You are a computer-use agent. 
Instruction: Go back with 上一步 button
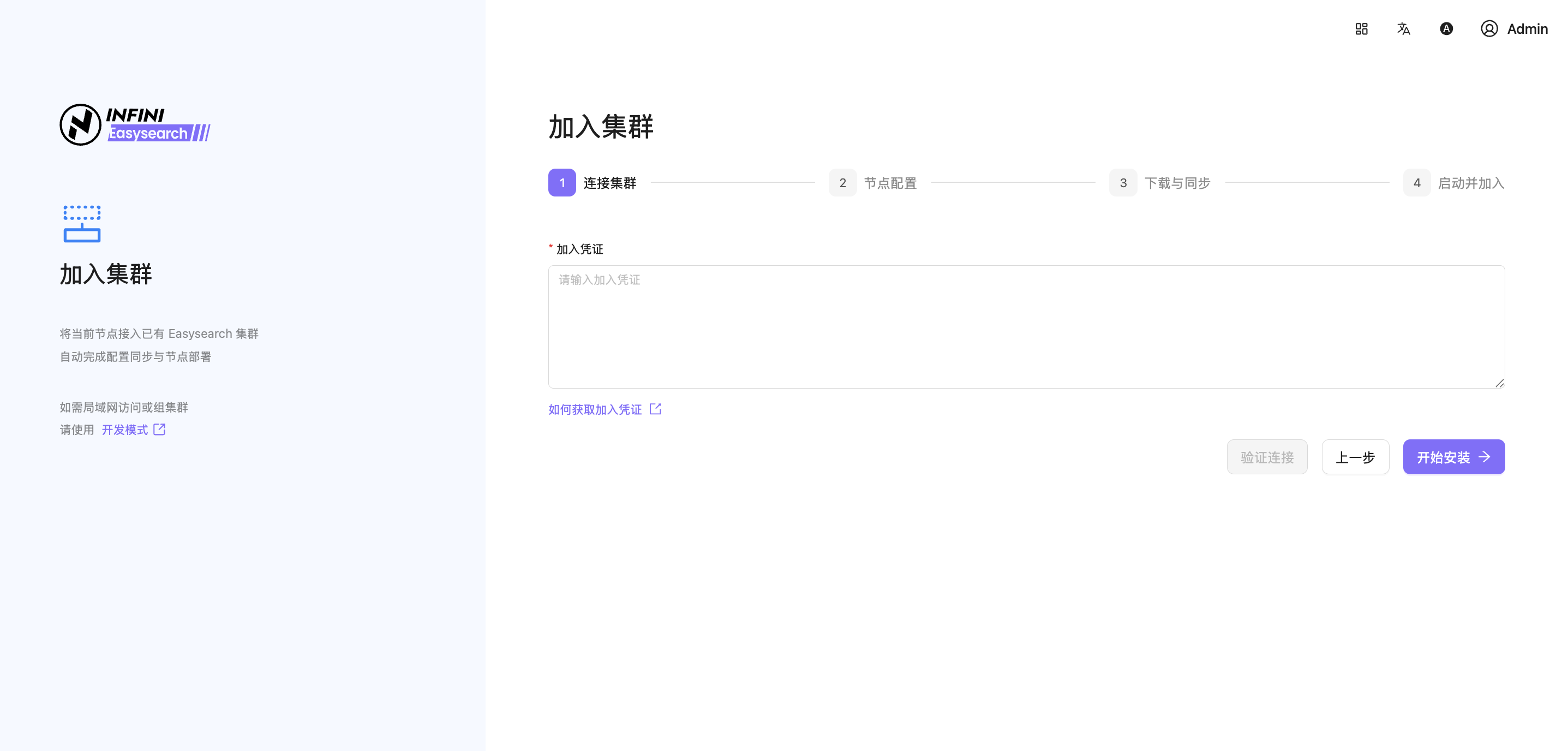tap(1355, 457)
